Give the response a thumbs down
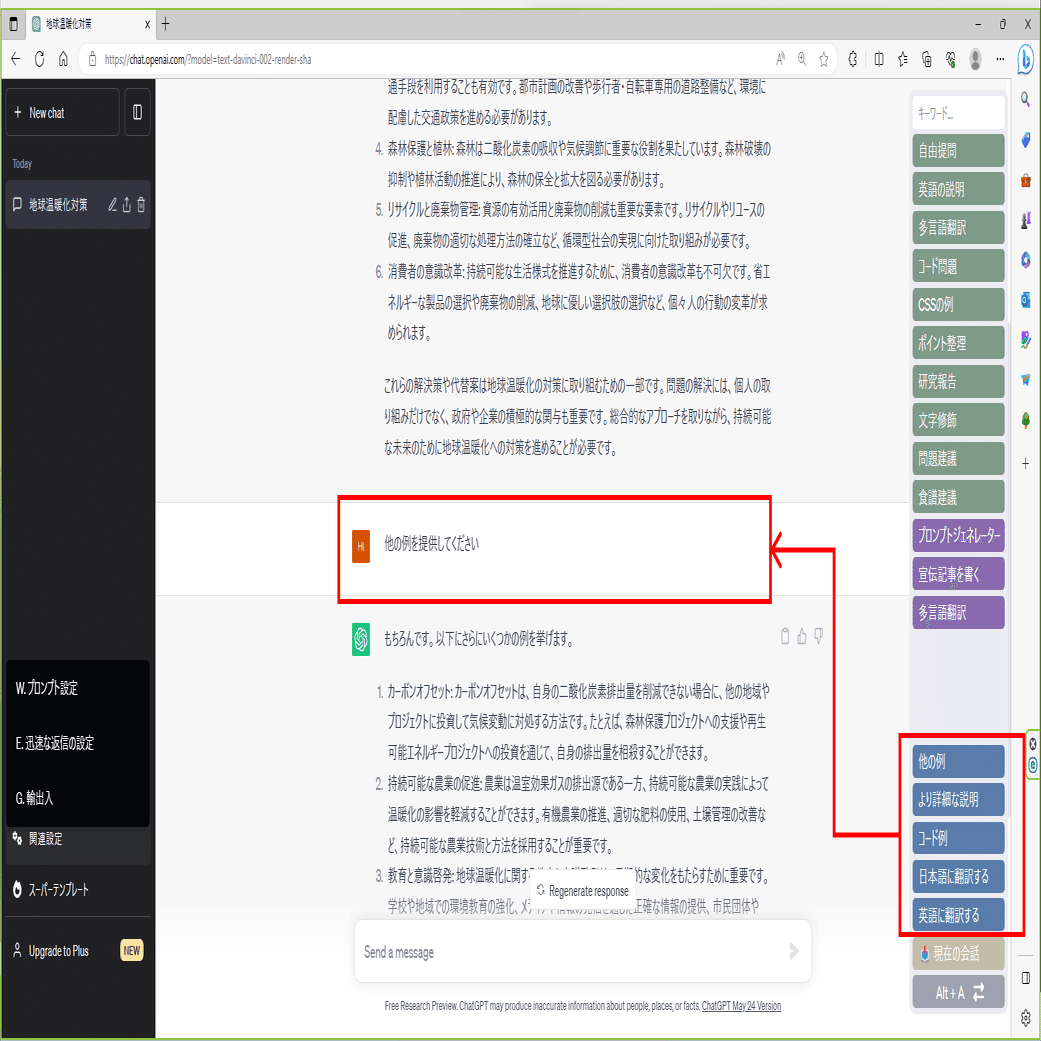The height and width of the screenshot is (1041, 1041). [817, 636]
